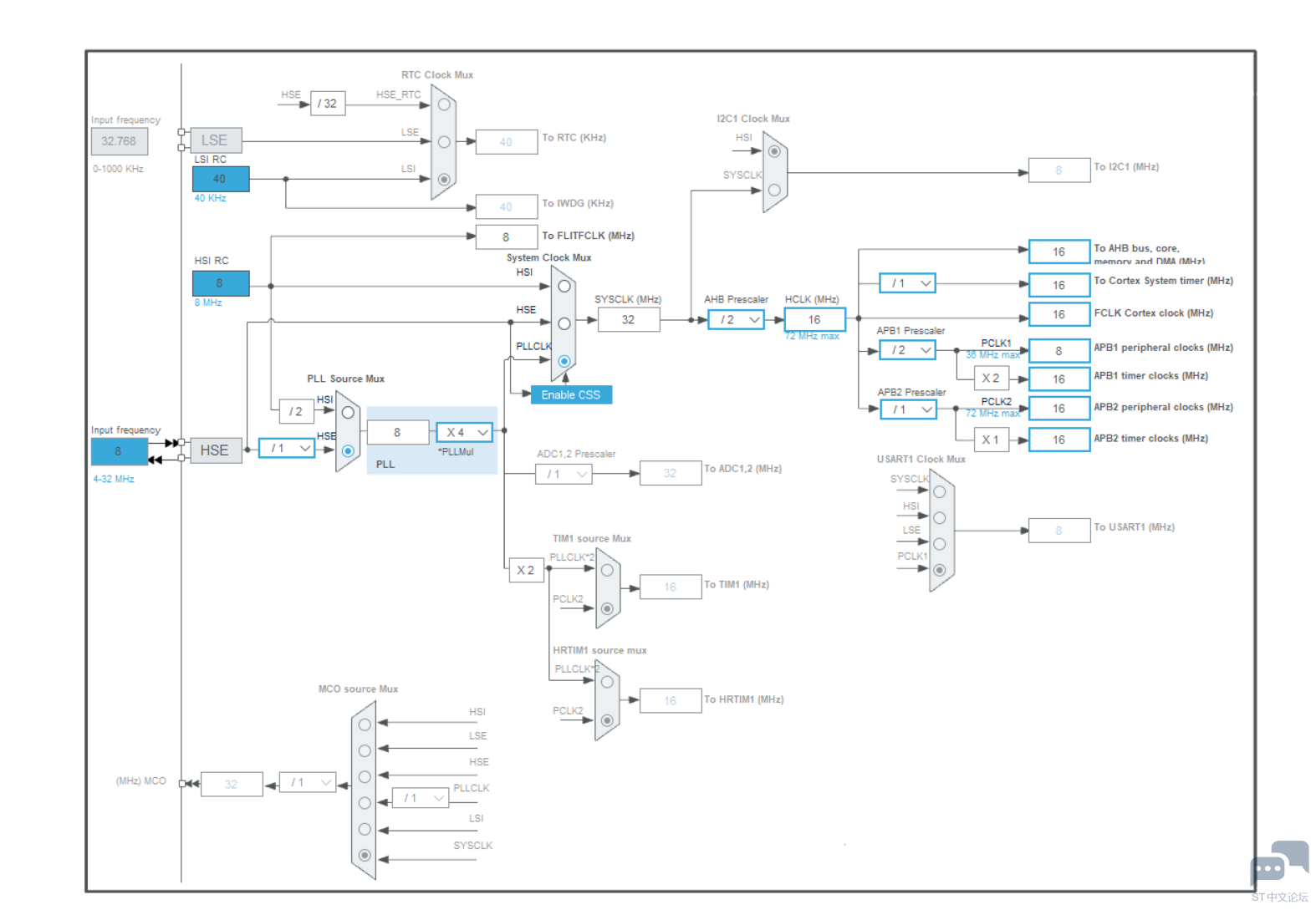Open the APB1 Prescaler dropdown
Viewport: 1316px width, 910px height.
tap(907, 350)
